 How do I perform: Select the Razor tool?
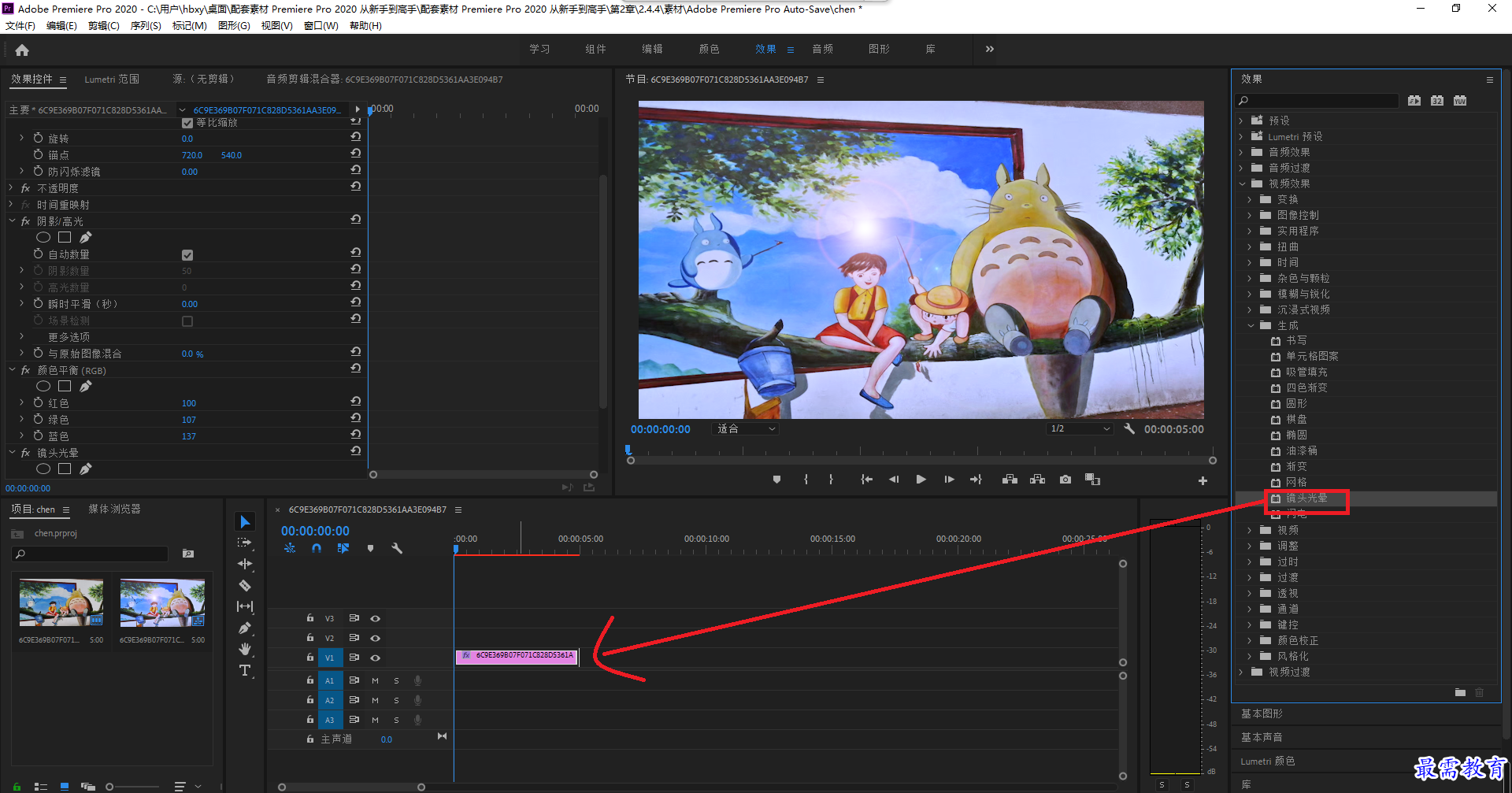coord(245,585)
